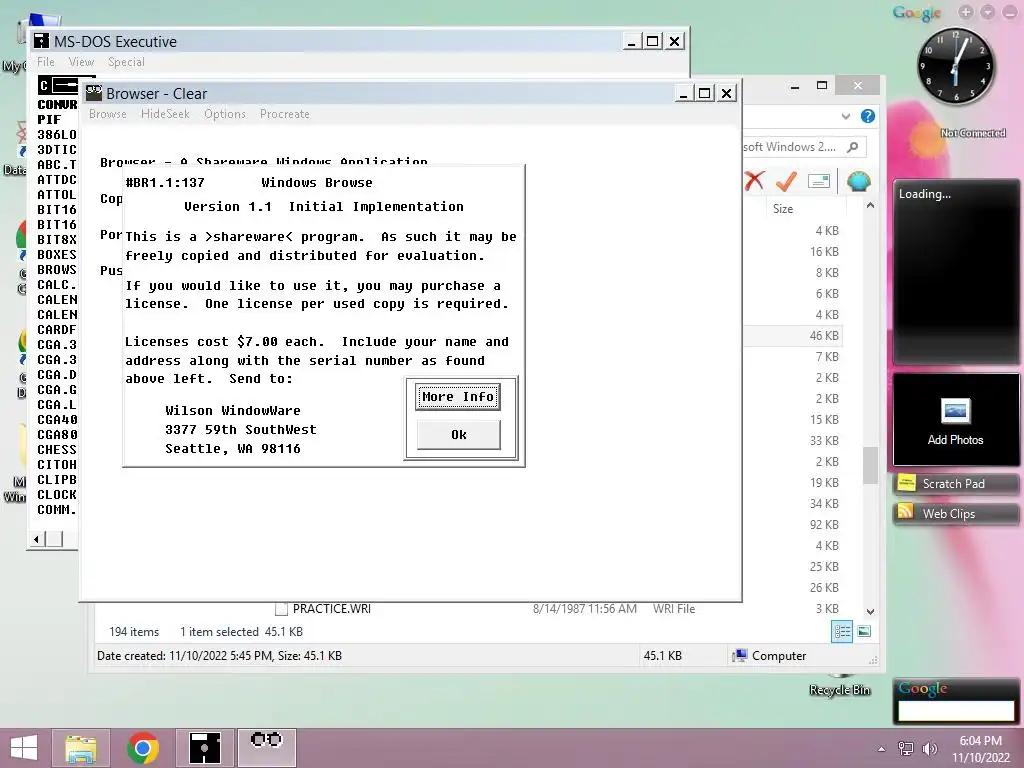1024x768 pixels.
Task: Click left scroll arrow in MS-DOS Executive
Action: (x=37, y=539)
